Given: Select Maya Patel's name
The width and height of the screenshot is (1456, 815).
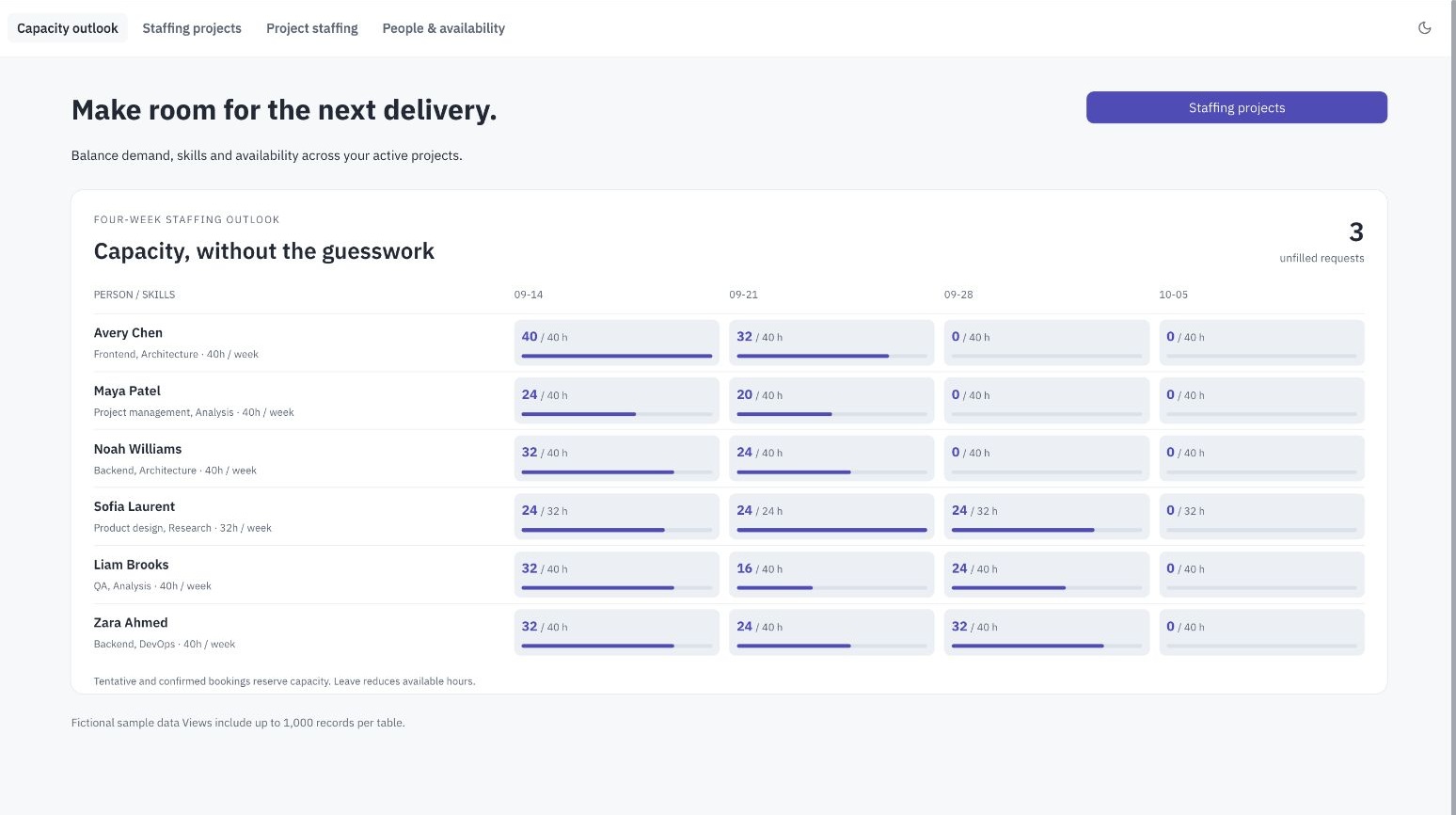Looking at the screenshot, I should click(127, 391).
